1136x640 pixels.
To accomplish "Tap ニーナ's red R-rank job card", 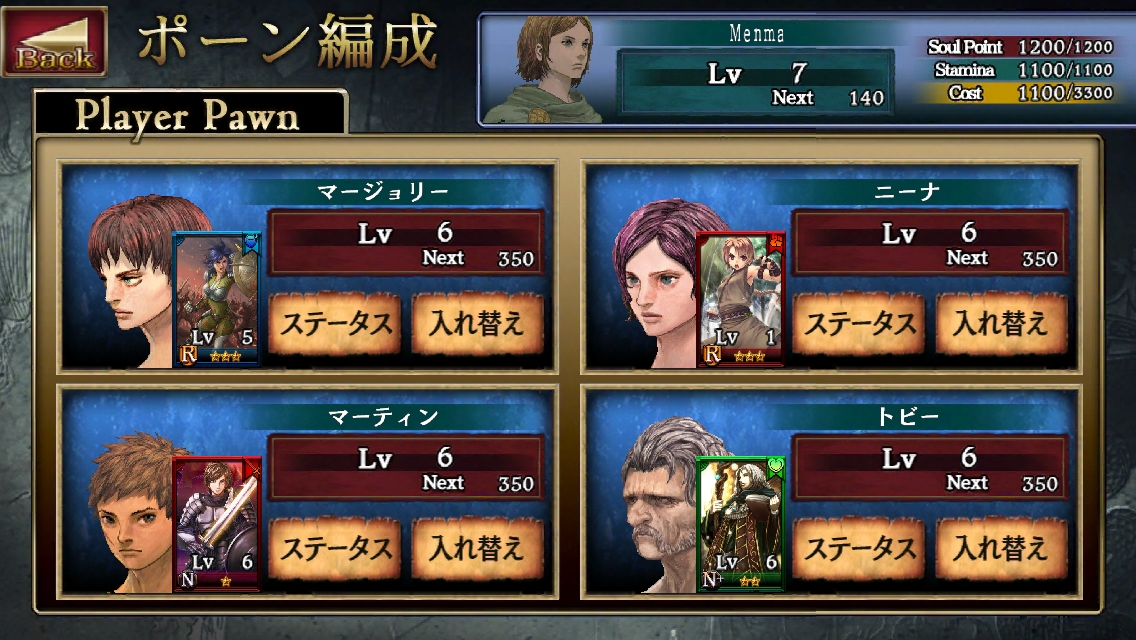I will 740,299.
